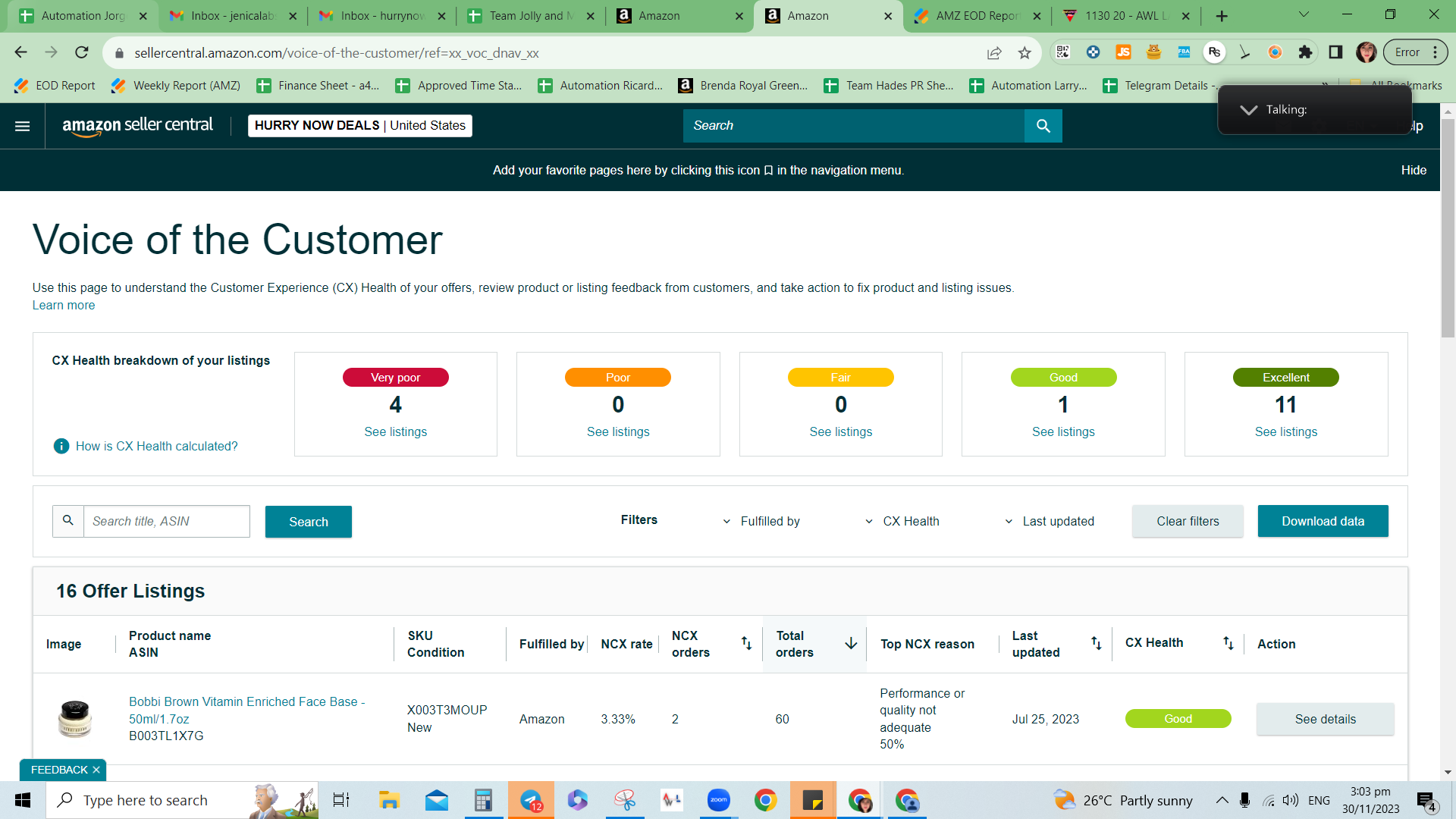This screenshot has width=1456, height=819.
Task: Open the Calculator app in taskbar
Action: pos(483,800)
